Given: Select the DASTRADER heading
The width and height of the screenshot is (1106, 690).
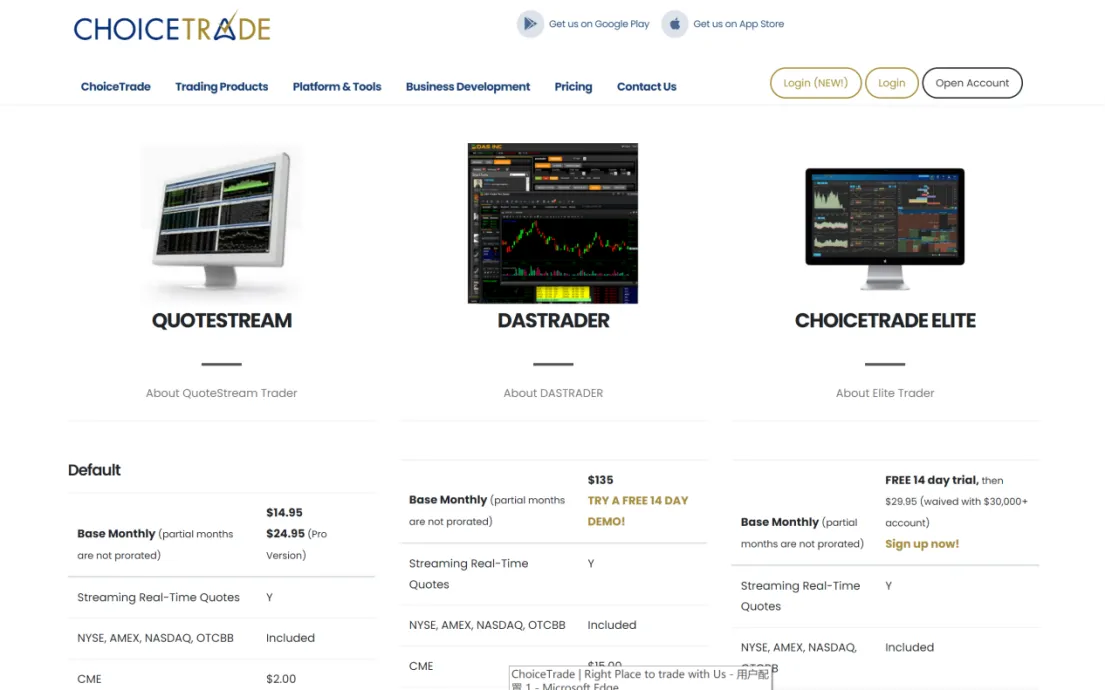Looking at the screenshot, I should pyautogui.click(x=553, y=320).
